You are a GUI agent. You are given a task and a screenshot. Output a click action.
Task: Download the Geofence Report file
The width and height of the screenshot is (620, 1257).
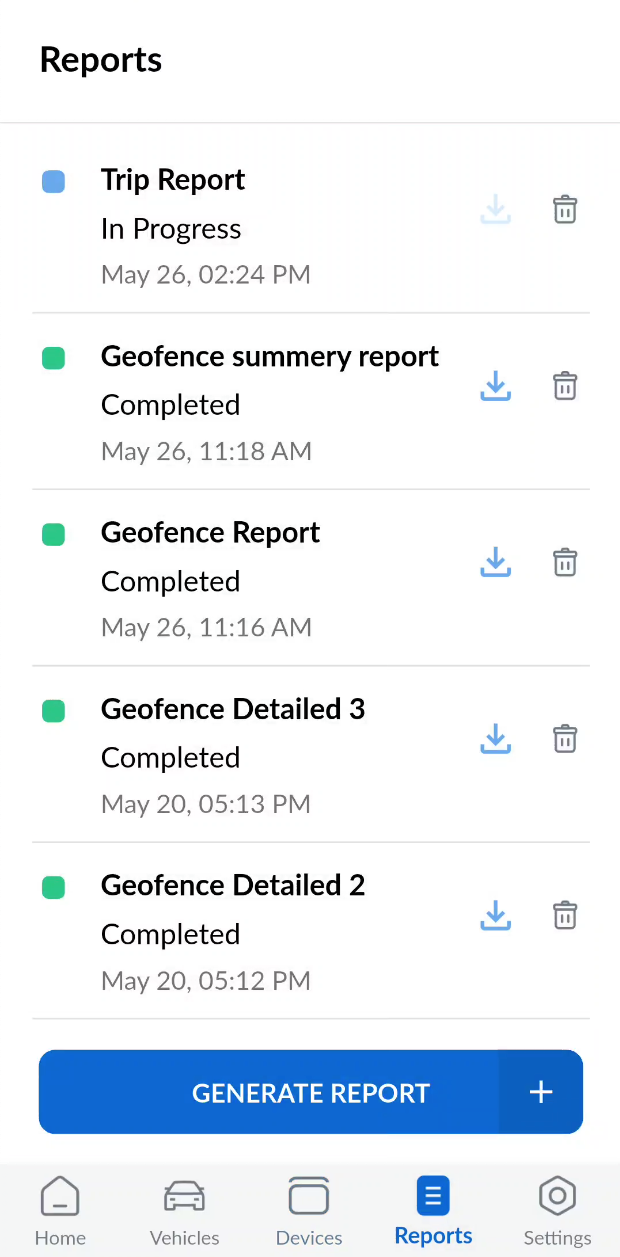coord(495,562)
